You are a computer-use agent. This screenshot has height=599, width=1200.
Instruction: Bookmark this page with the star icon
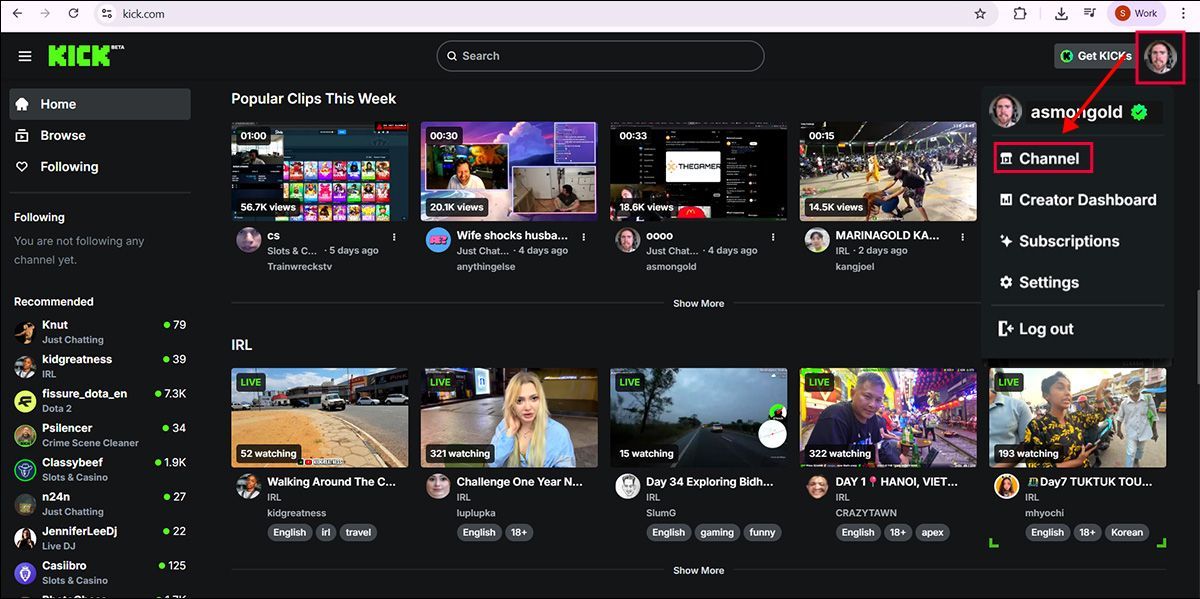(x=980, y=14)
